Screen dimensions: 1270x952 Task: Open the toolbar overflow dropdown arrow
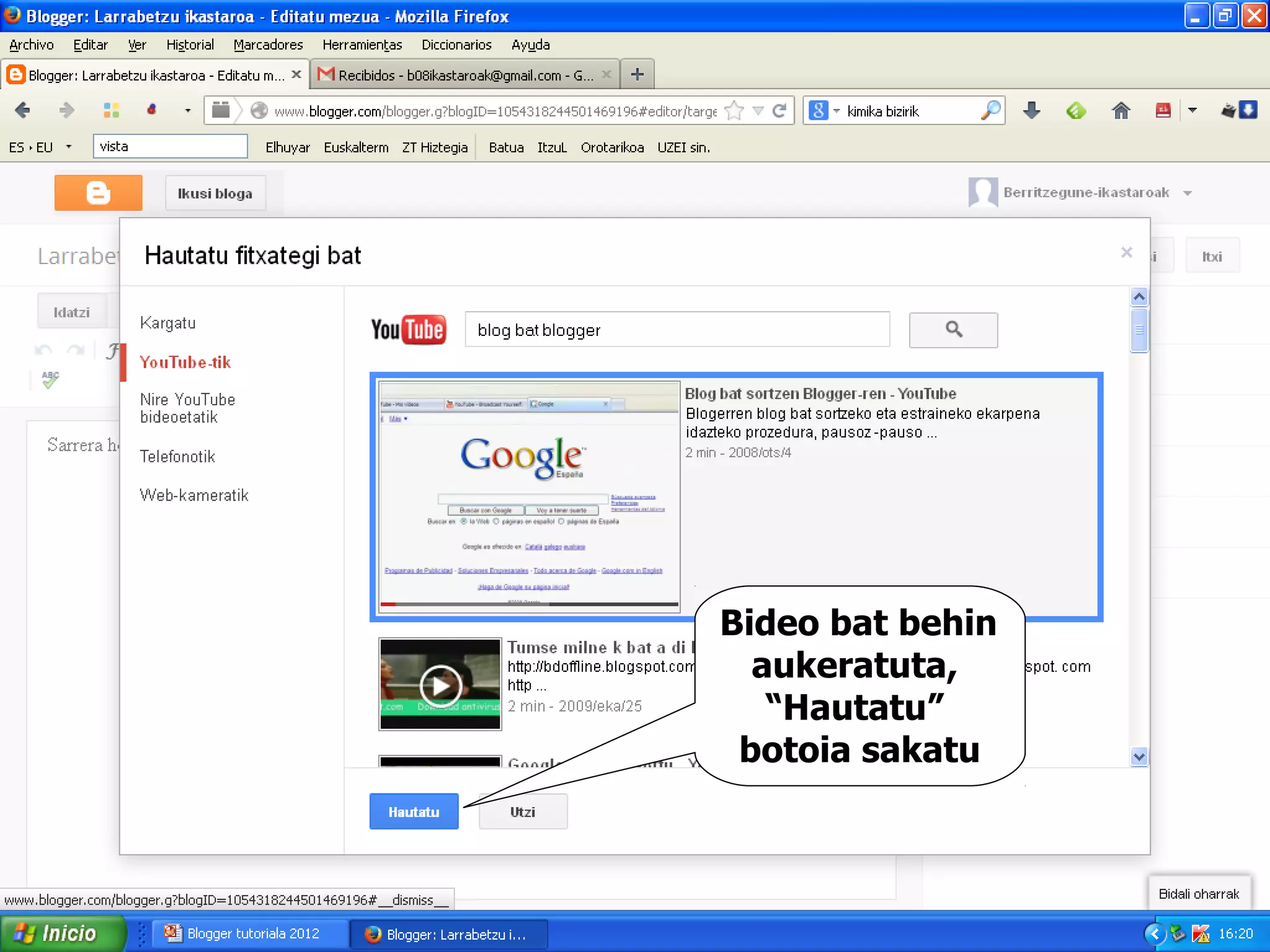click(1192, 111)
